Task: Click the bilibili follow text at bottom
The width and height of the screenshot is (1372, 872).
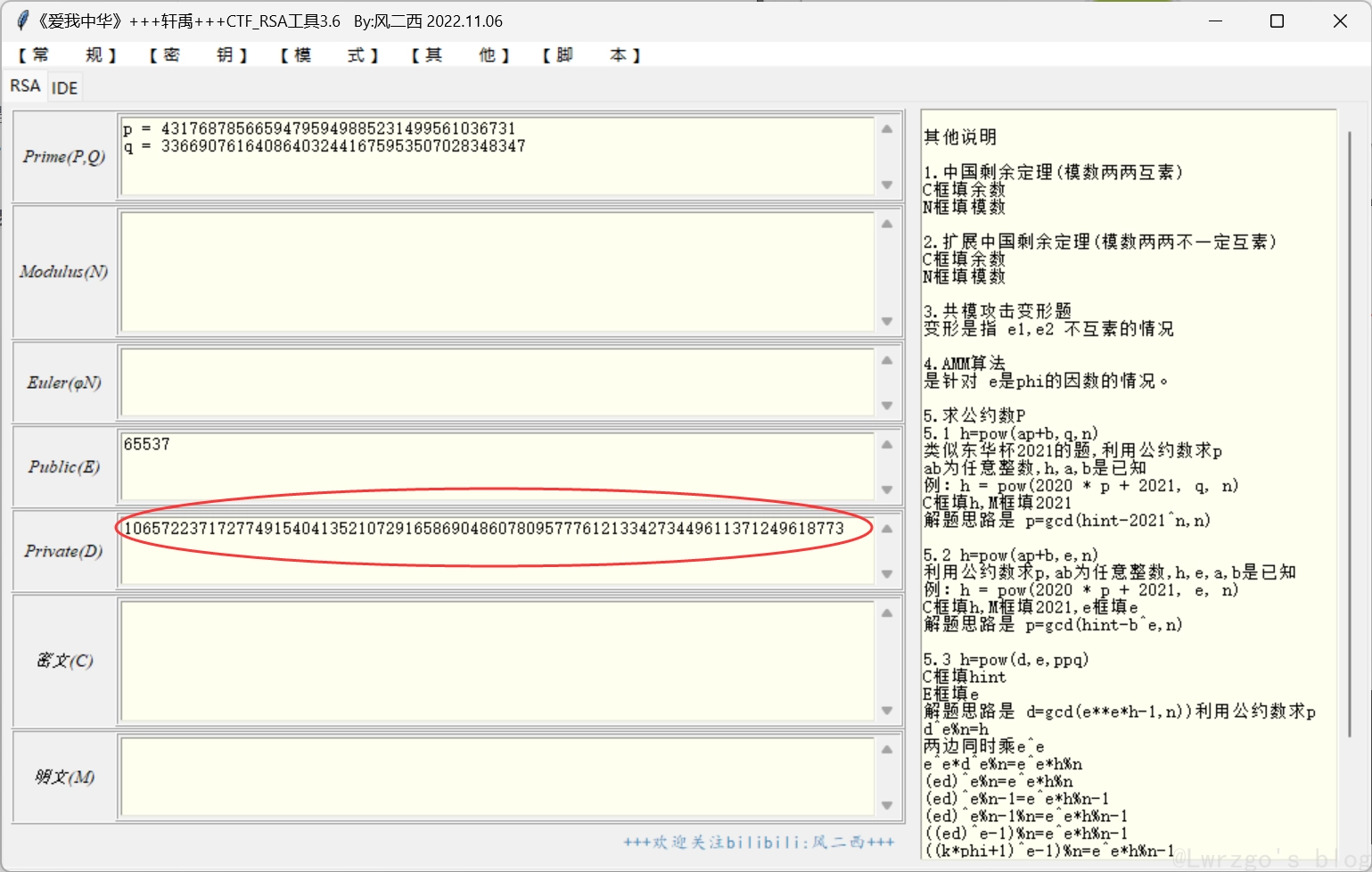Action: (x=759, y=842)
